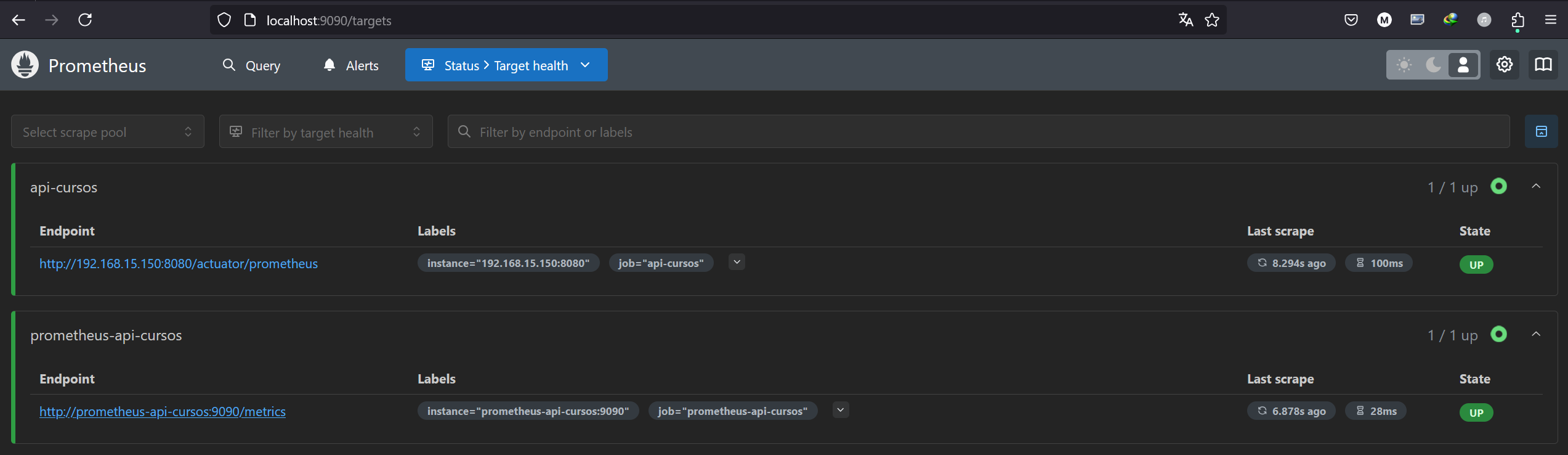
Task: Click the Prometheus title text
Action: click(97, 66)
